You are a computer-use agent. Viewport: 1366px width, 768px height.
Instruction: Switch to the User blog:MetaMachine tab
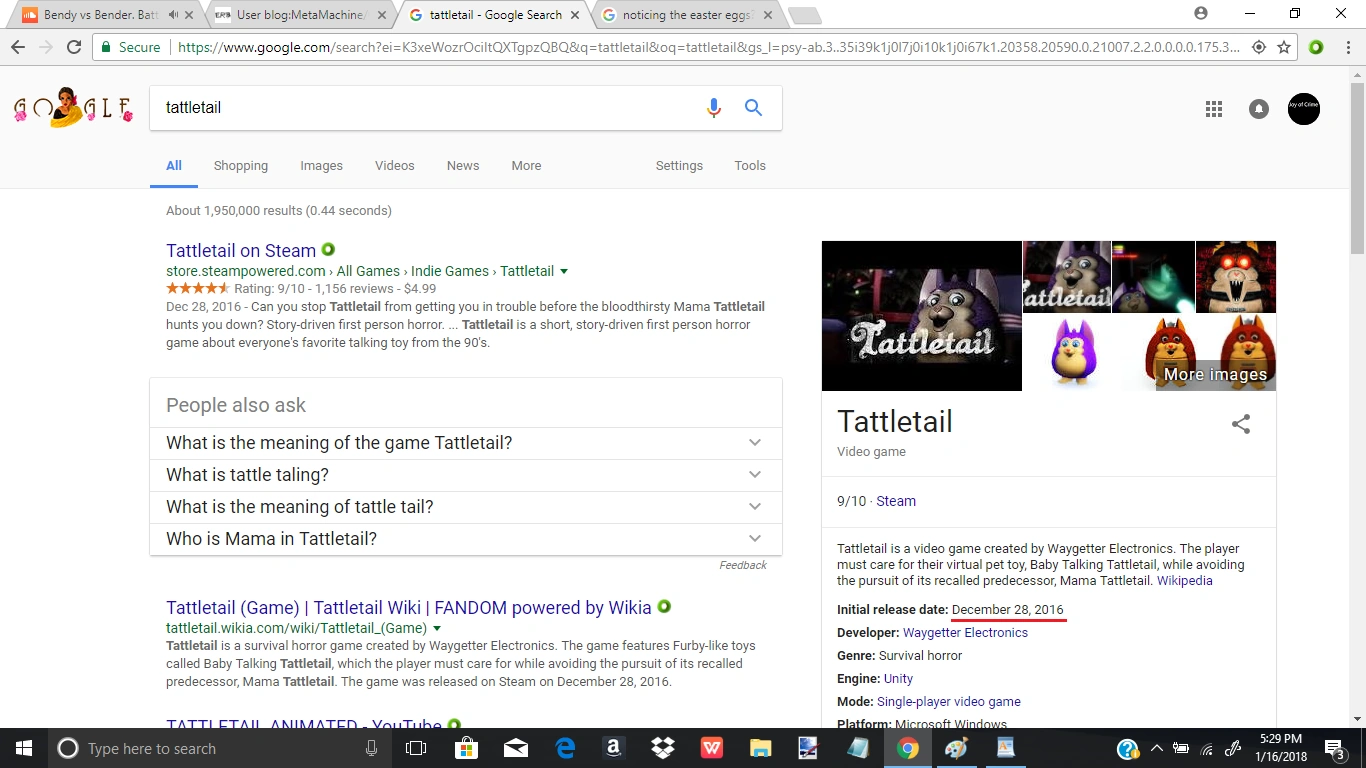click(x=302, y=15)
